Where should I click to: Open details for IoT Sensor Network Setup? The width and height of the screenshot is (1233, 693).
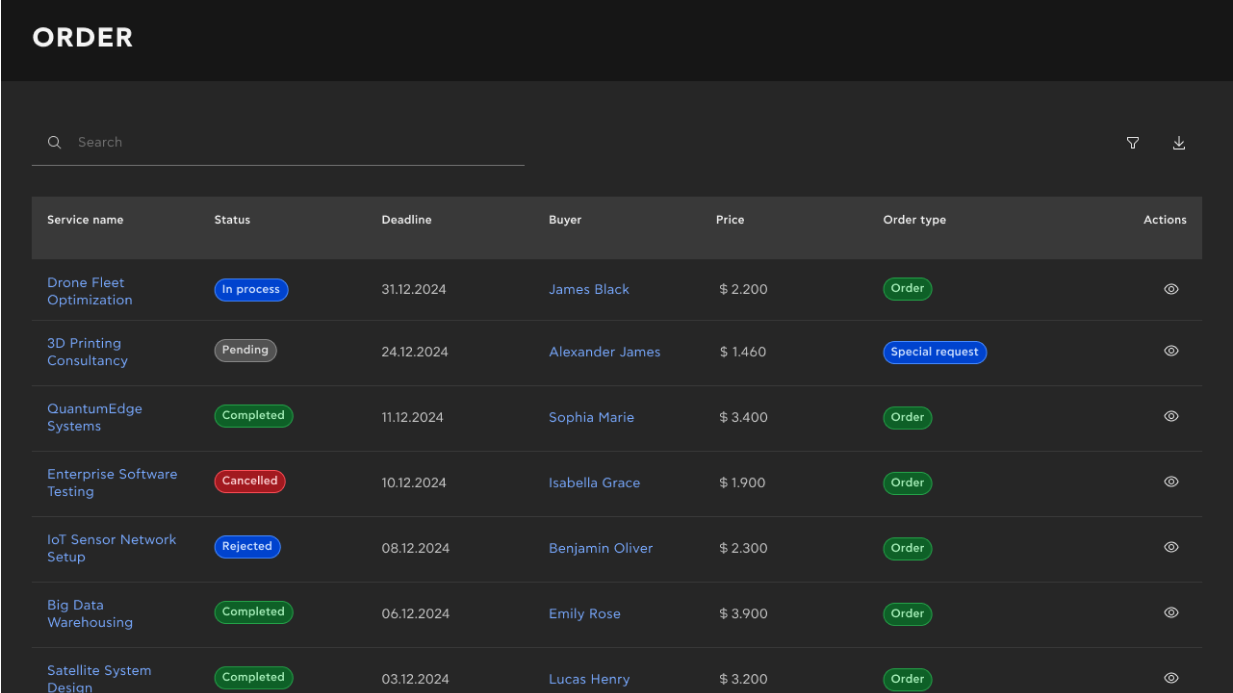pos(1171,547)
